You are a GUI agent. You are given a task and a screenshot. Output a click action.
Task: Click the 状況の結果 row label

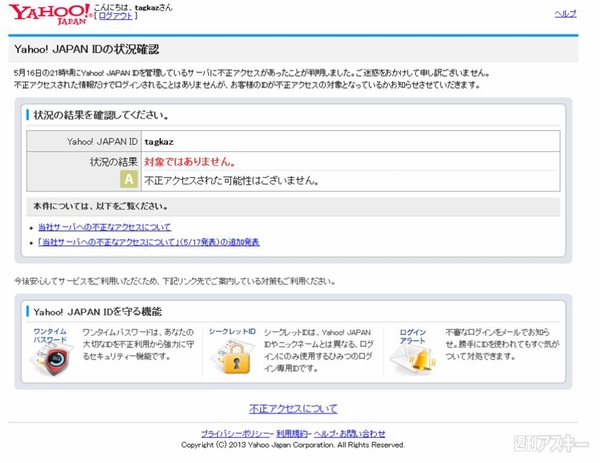(114, 162)
